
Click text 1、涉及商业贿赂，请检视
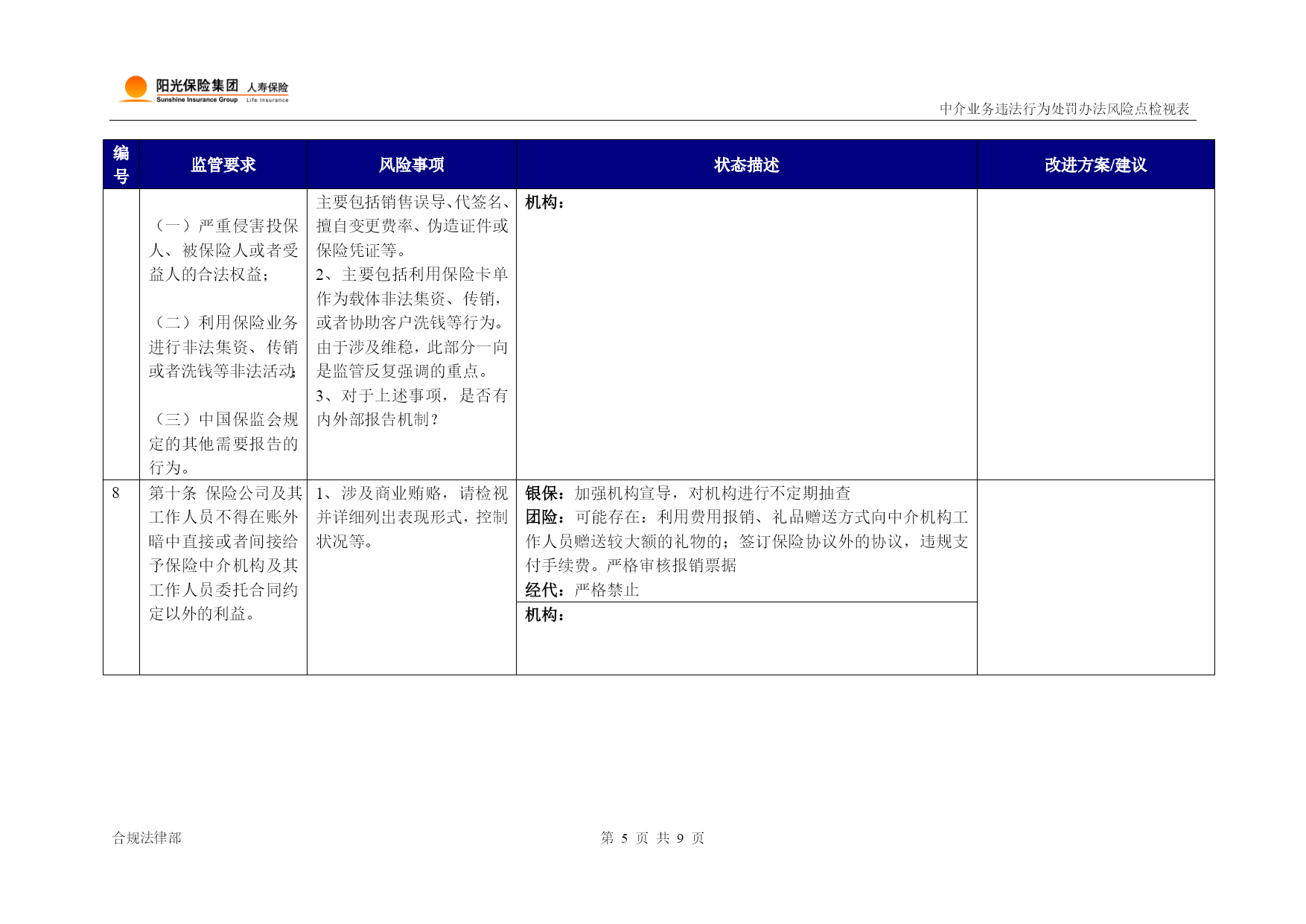(x=412, y=493)
